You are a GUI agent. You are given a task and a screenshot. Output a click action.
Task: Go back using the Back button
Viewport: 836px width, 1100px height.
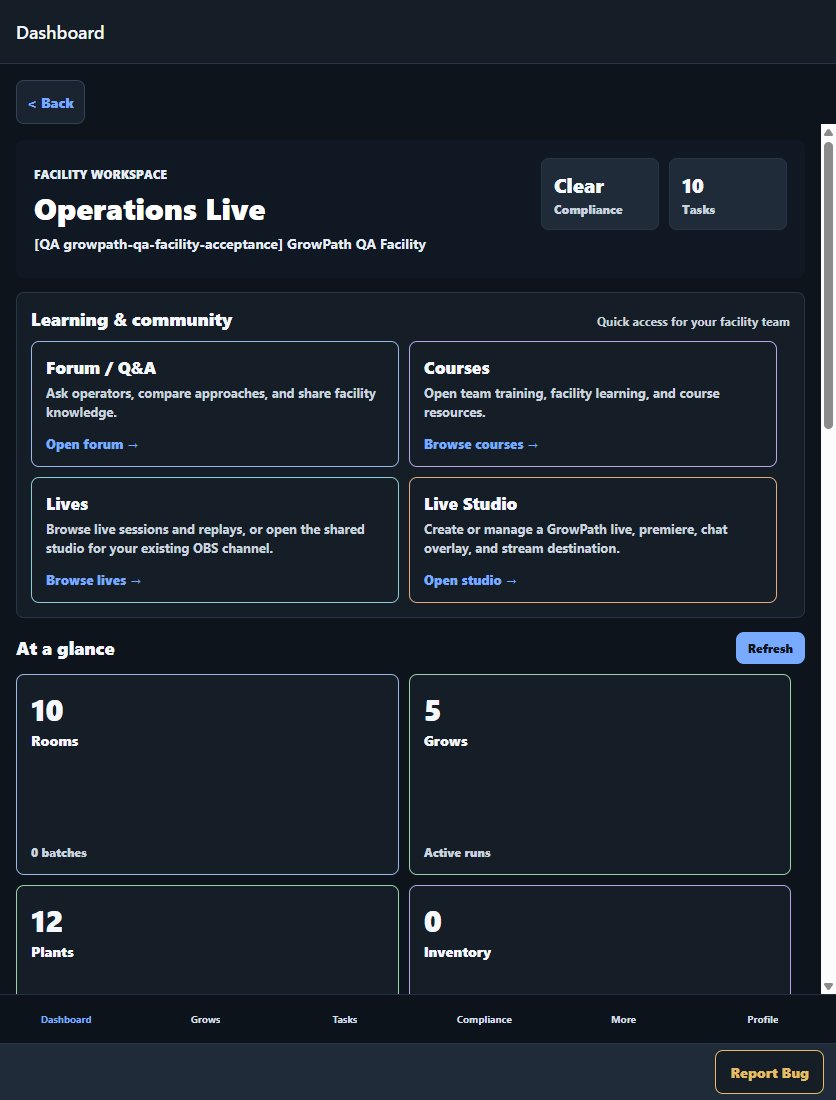[x=50, y=102]
